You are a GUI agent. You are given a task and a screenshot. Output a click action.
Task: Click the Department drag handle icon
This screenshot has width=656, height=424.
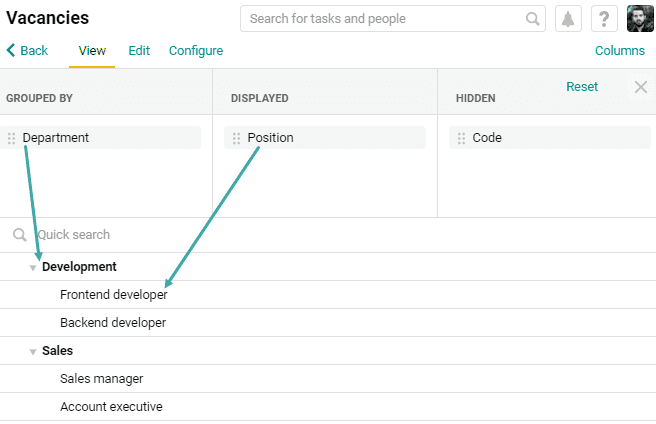[x=11, y=138]
